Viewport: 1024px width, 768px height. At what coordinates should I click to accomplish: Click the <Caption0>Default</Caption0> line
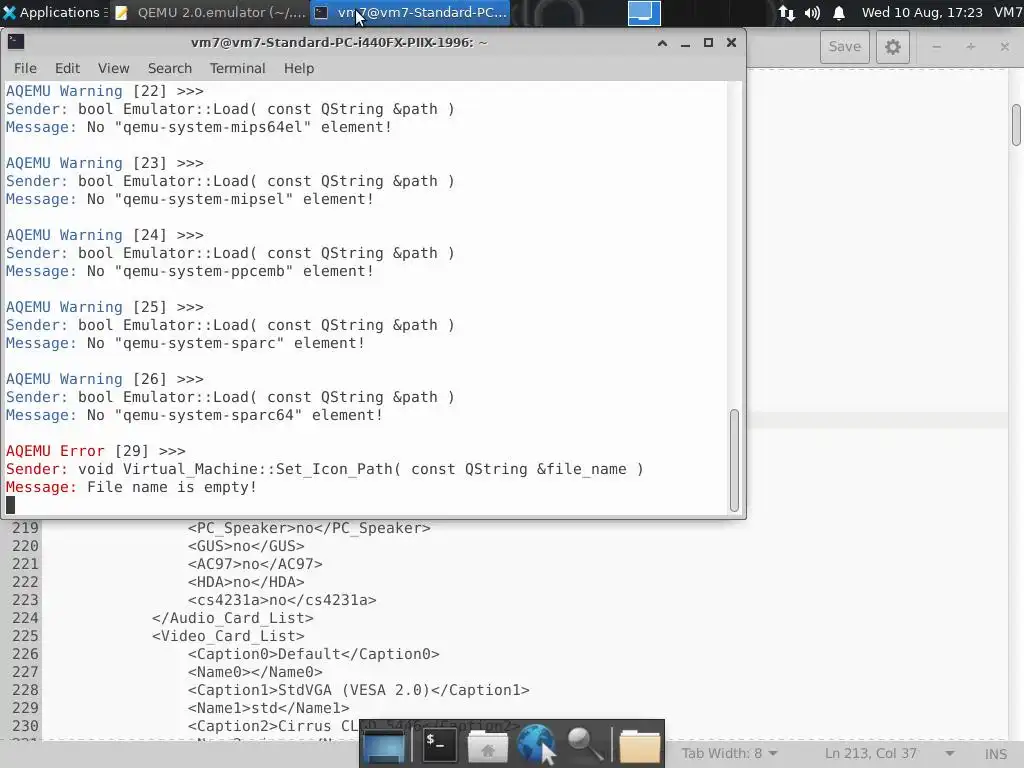(313, 654)
